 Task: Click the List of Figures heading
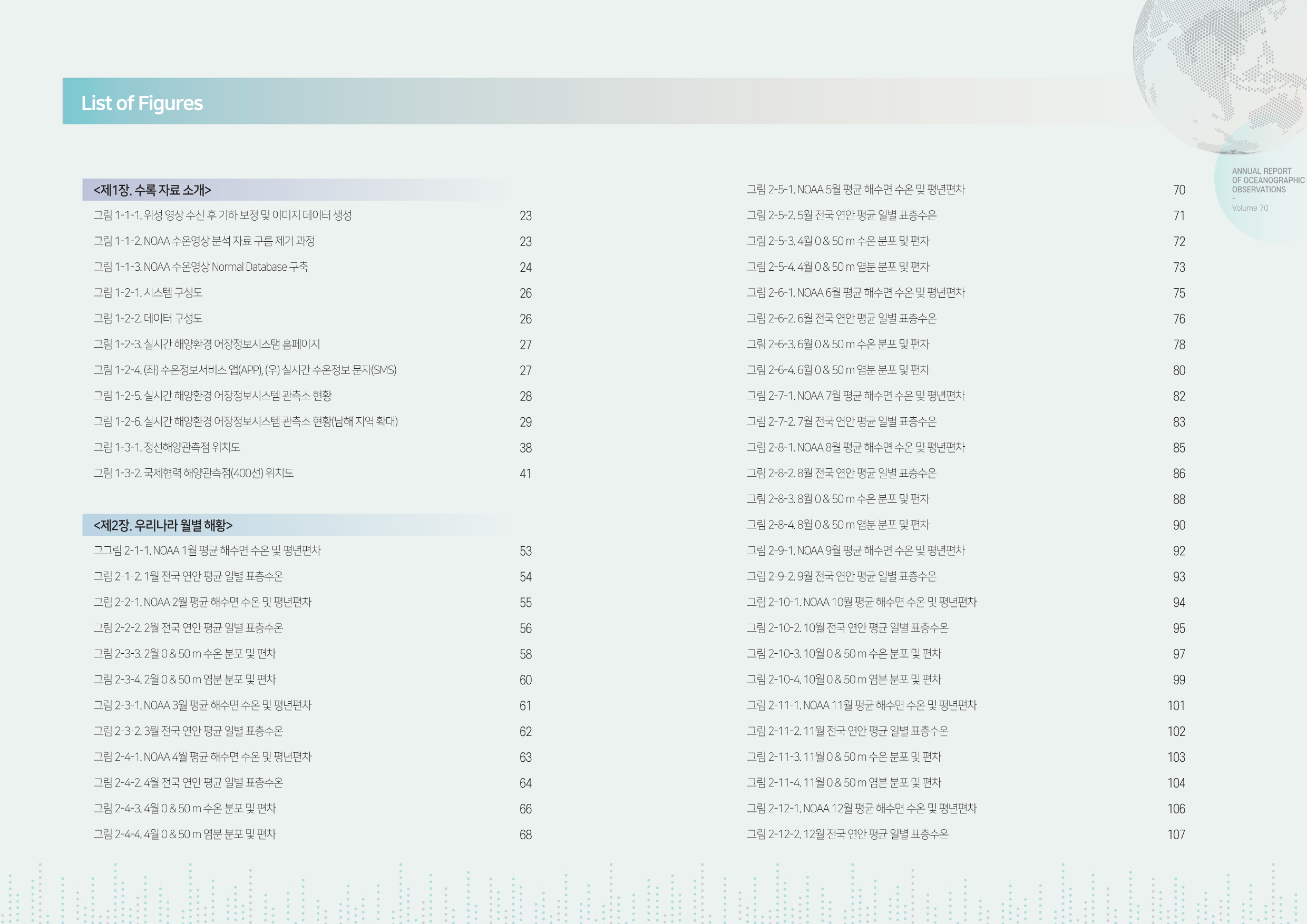[142, 103]
